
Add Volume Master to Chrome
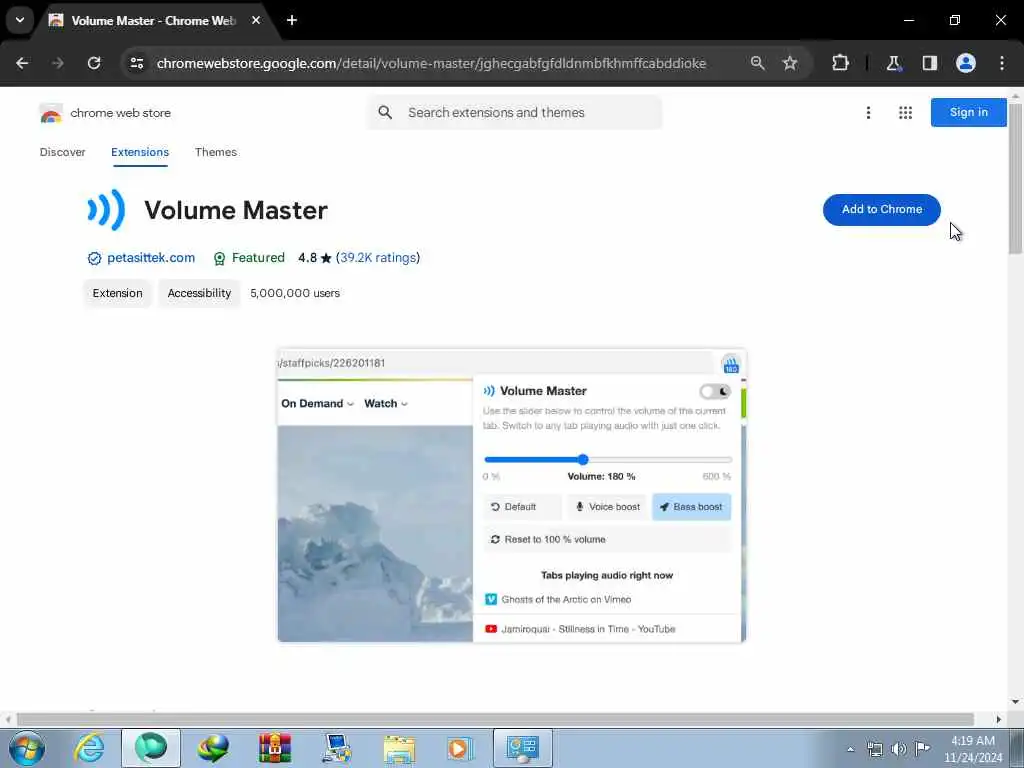point(882,210)
